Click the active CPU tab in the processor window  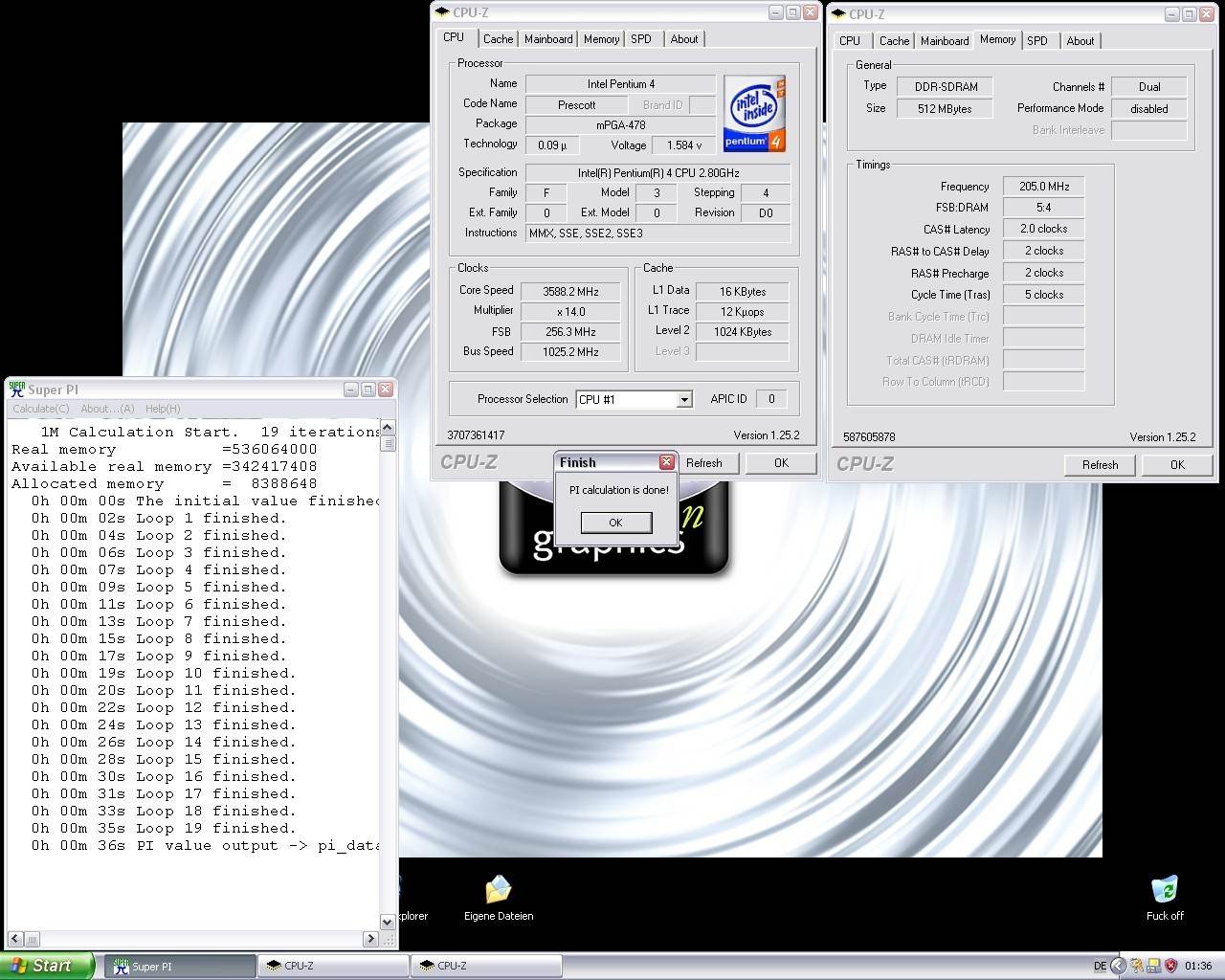pyautogui.click(x=454, y=37)
